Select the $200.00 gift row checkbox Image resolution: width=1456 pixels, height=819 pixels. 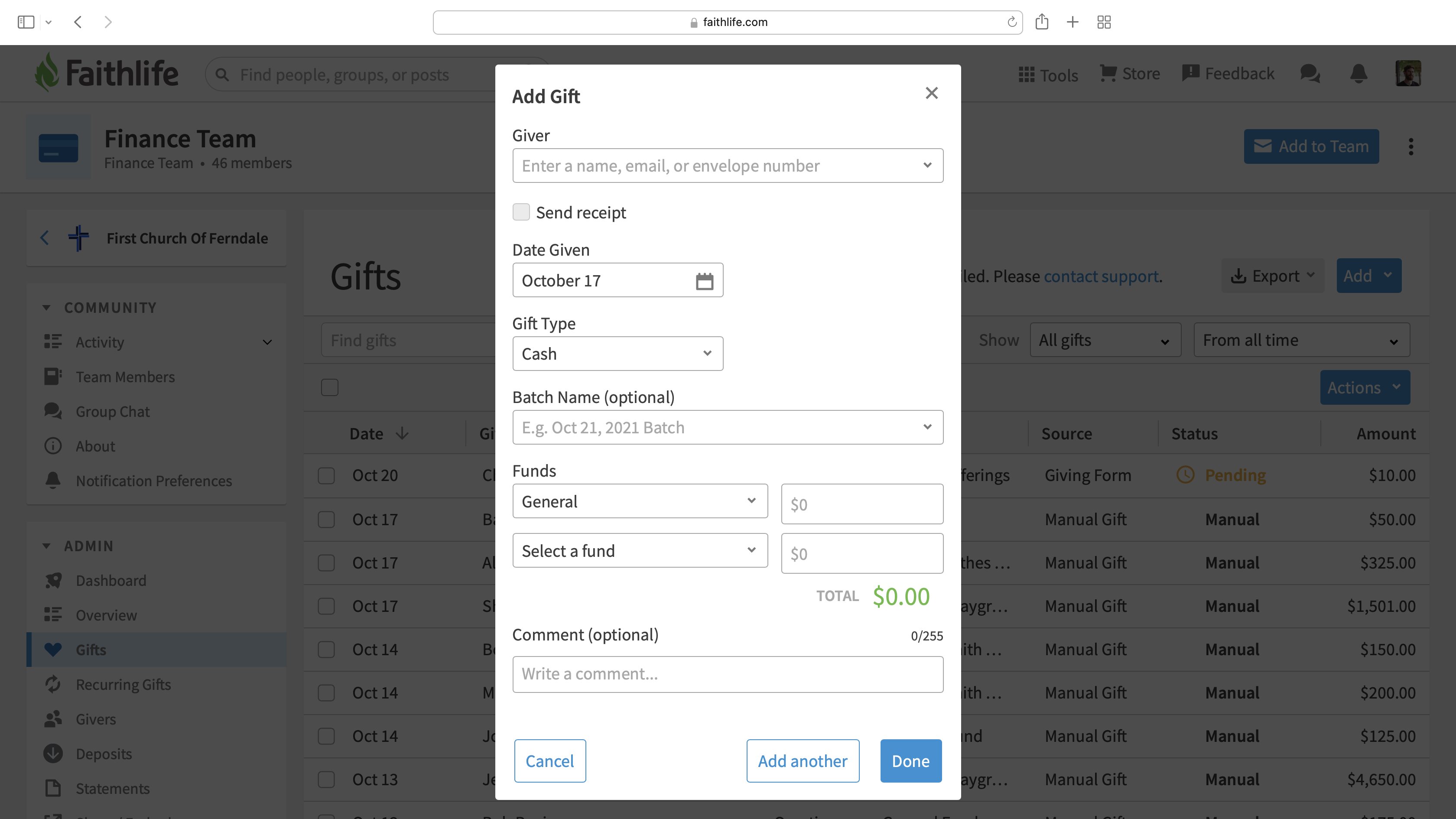326,693
